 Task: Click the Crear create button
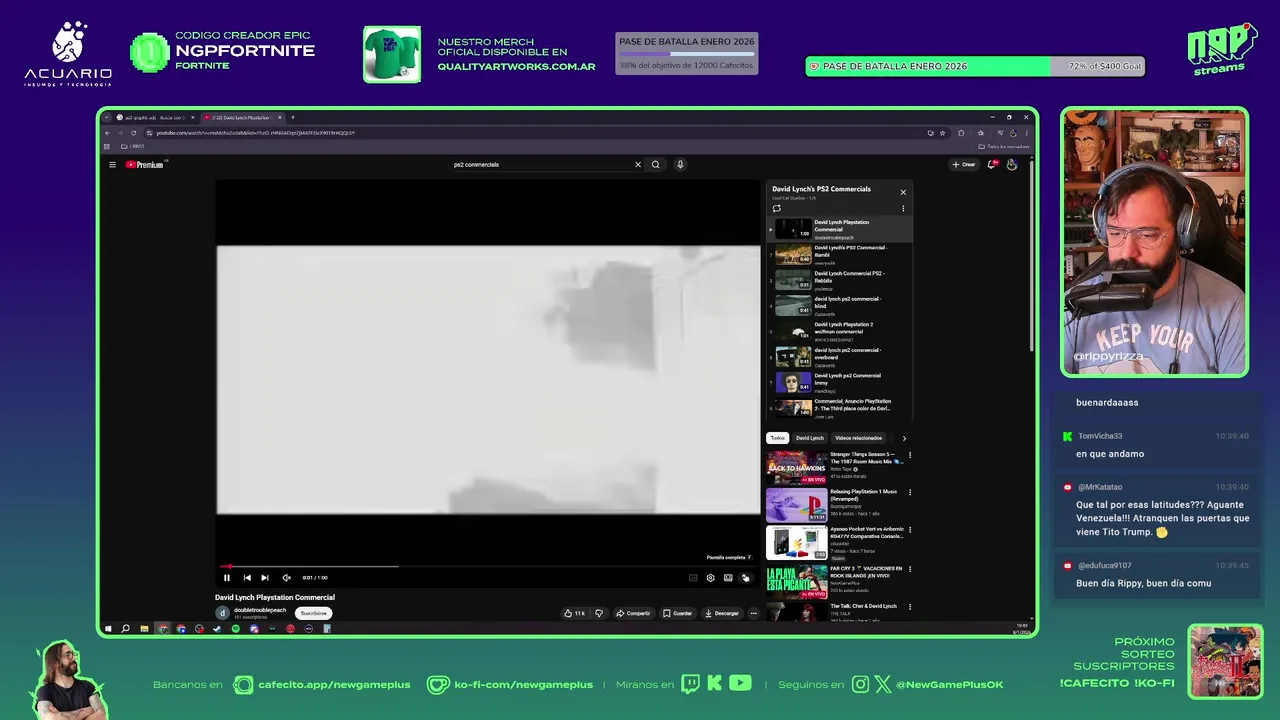964,164
